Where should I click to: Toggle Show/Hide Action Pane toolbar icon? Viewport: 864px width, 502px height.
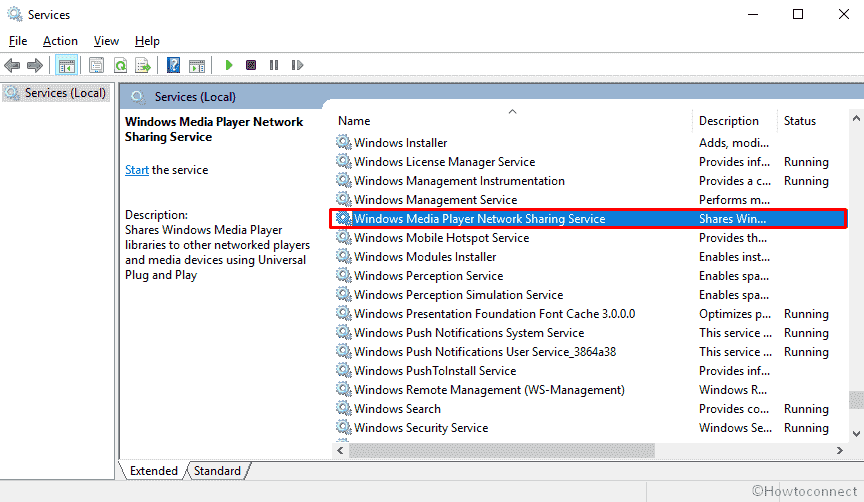click(197, 66)
